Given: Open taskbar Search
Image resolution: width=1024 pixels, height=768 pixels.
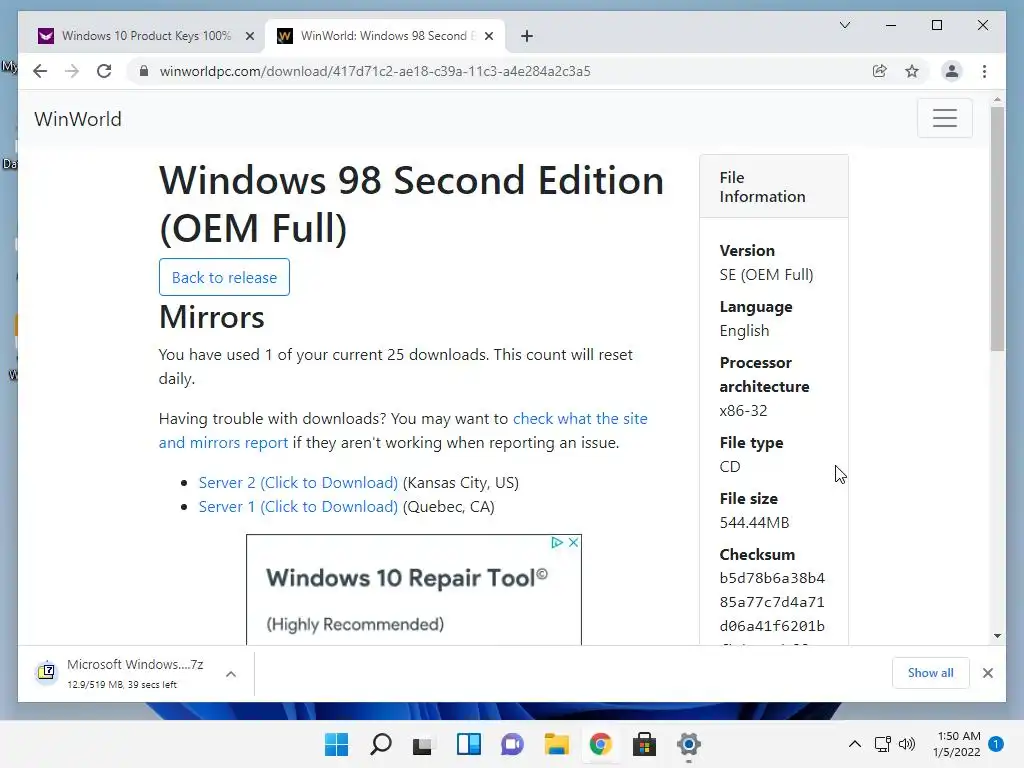Looking at the screenshot, I should (381, 744).
